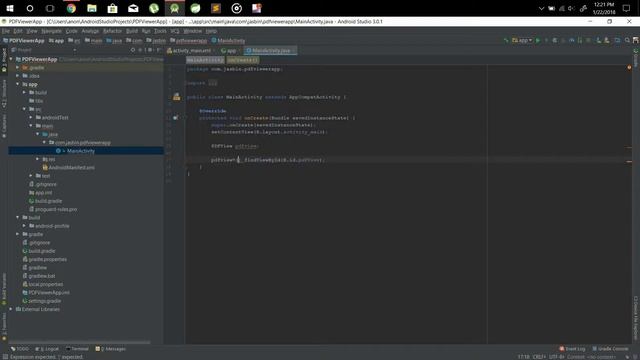Toggle the Terminal tool window button
Viewport: 640px width, 360px height.
77,349
